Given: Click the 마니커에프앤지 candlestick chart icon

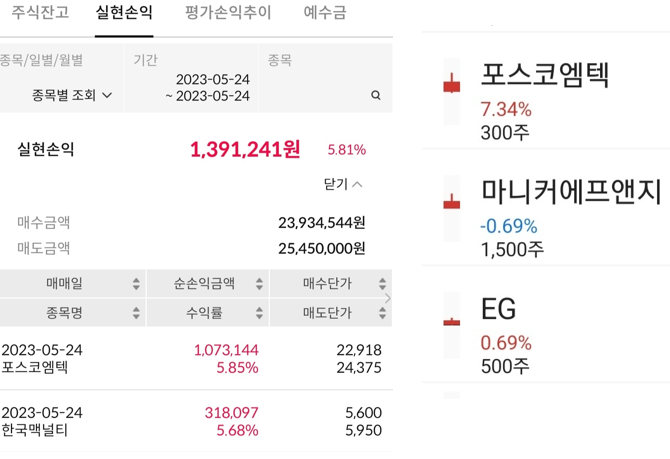Looking at the screenshot, I should [x=452, y=208].
